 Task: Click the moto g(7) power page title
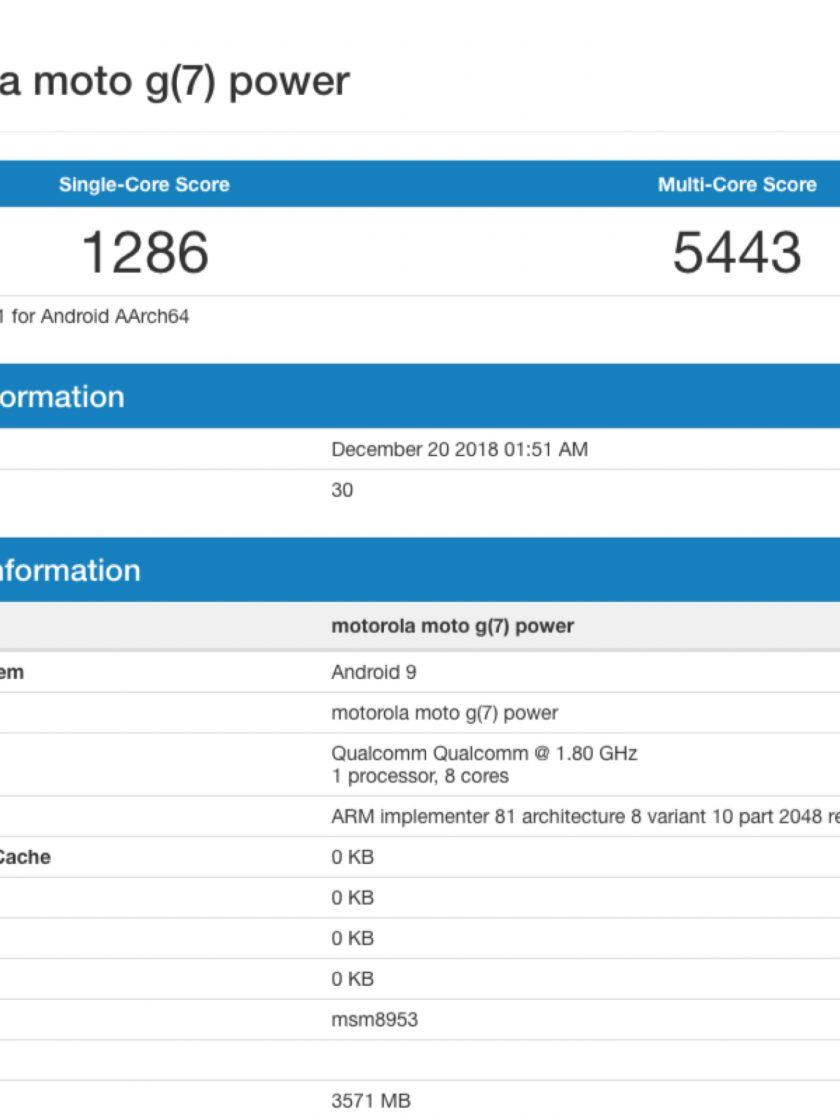tap(175, 81)
